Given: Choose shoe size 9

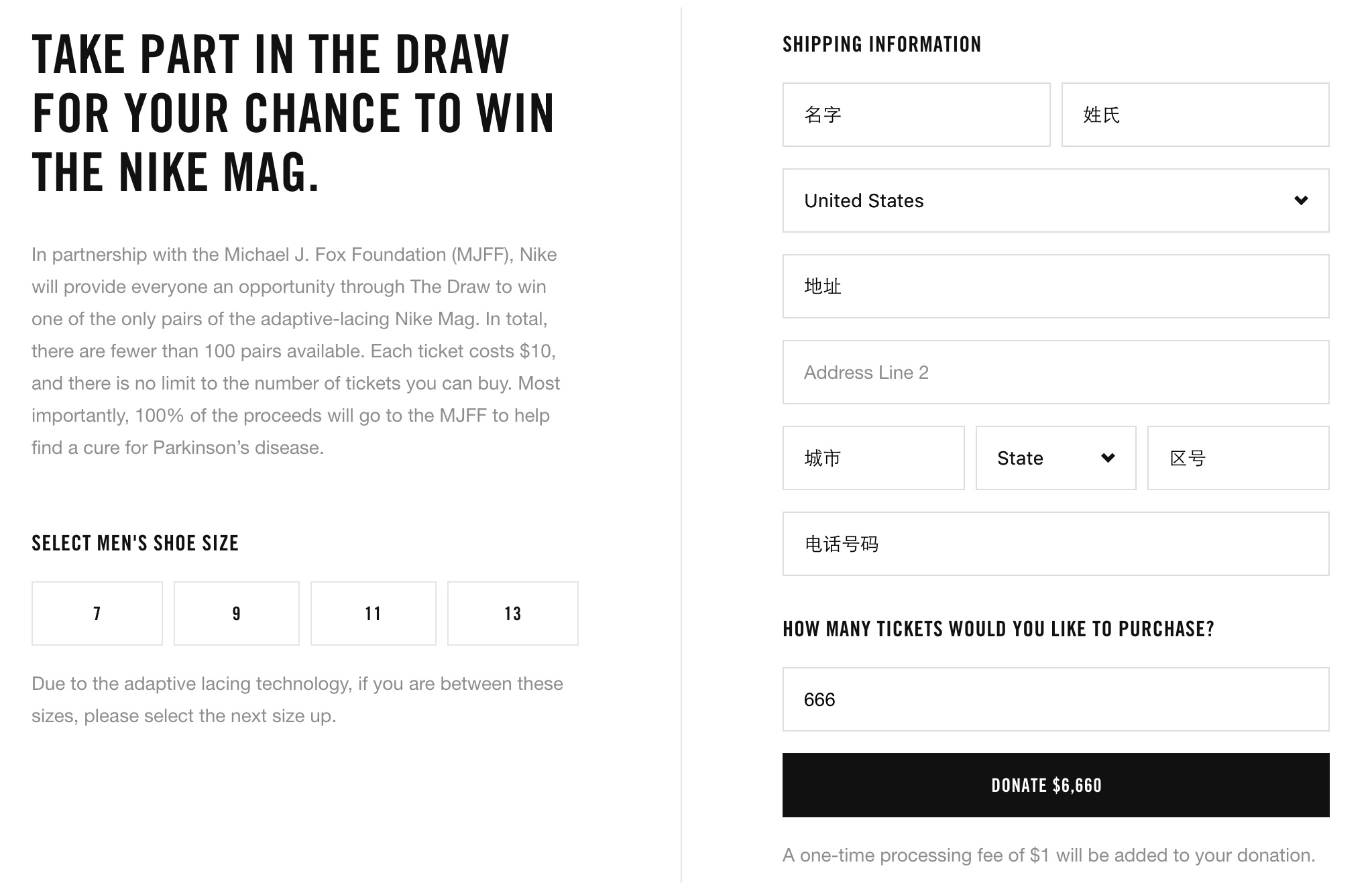Looking at the screenshot, I should click(x=237, y=613).
